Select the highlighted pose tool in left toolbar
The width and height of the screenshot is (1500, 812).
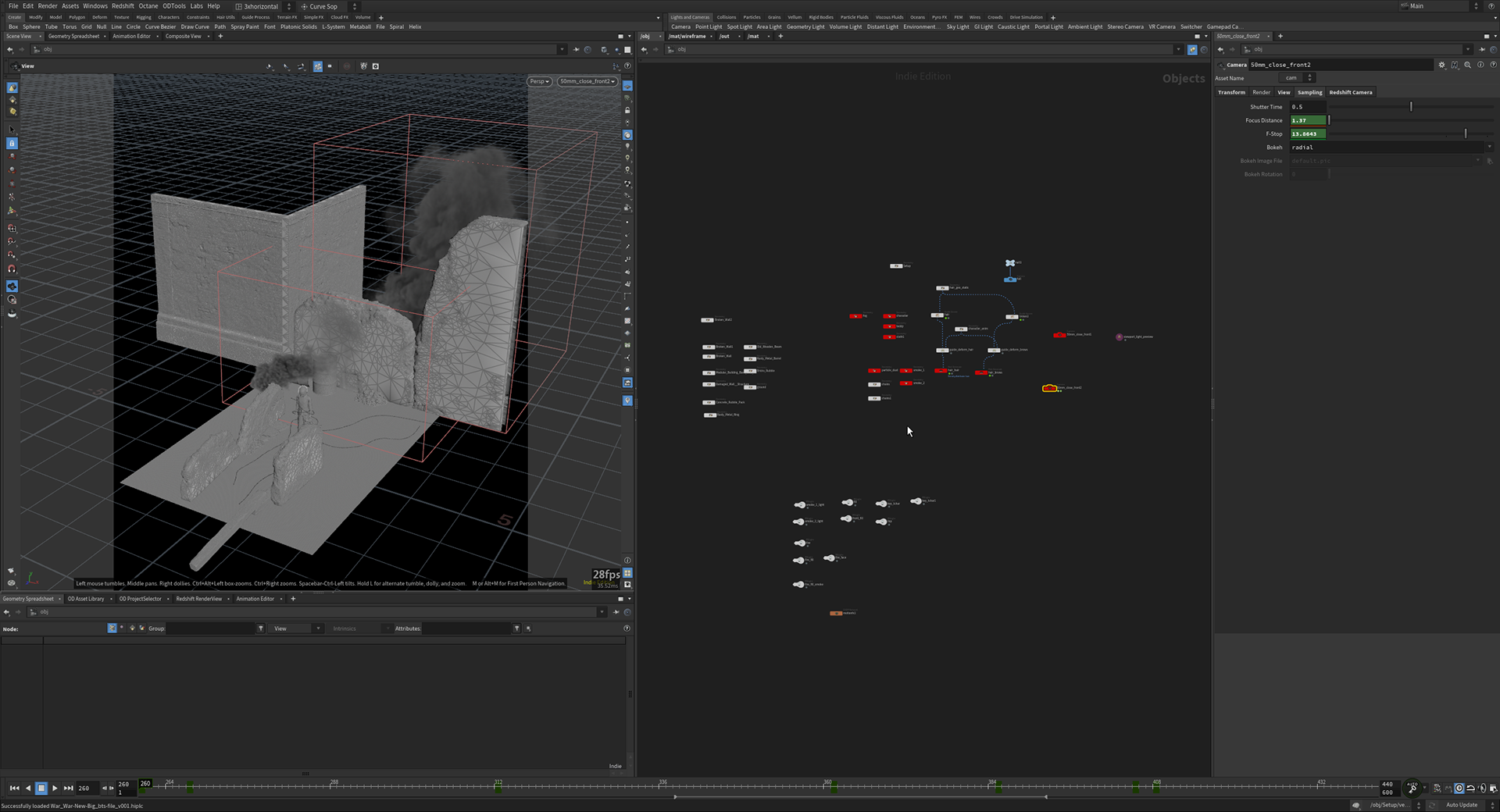[x=12, y=287]
